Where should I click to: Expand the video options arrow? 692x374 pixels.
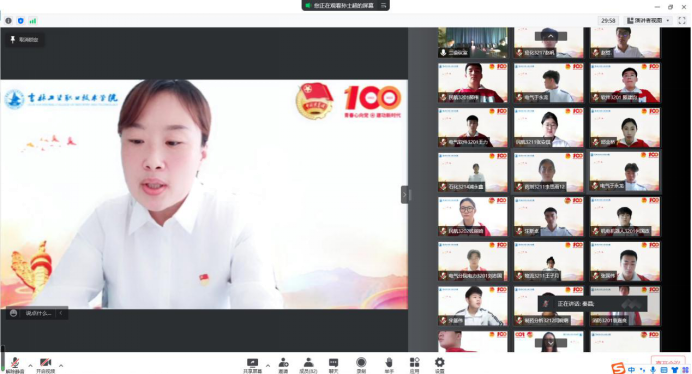(61, 366)
